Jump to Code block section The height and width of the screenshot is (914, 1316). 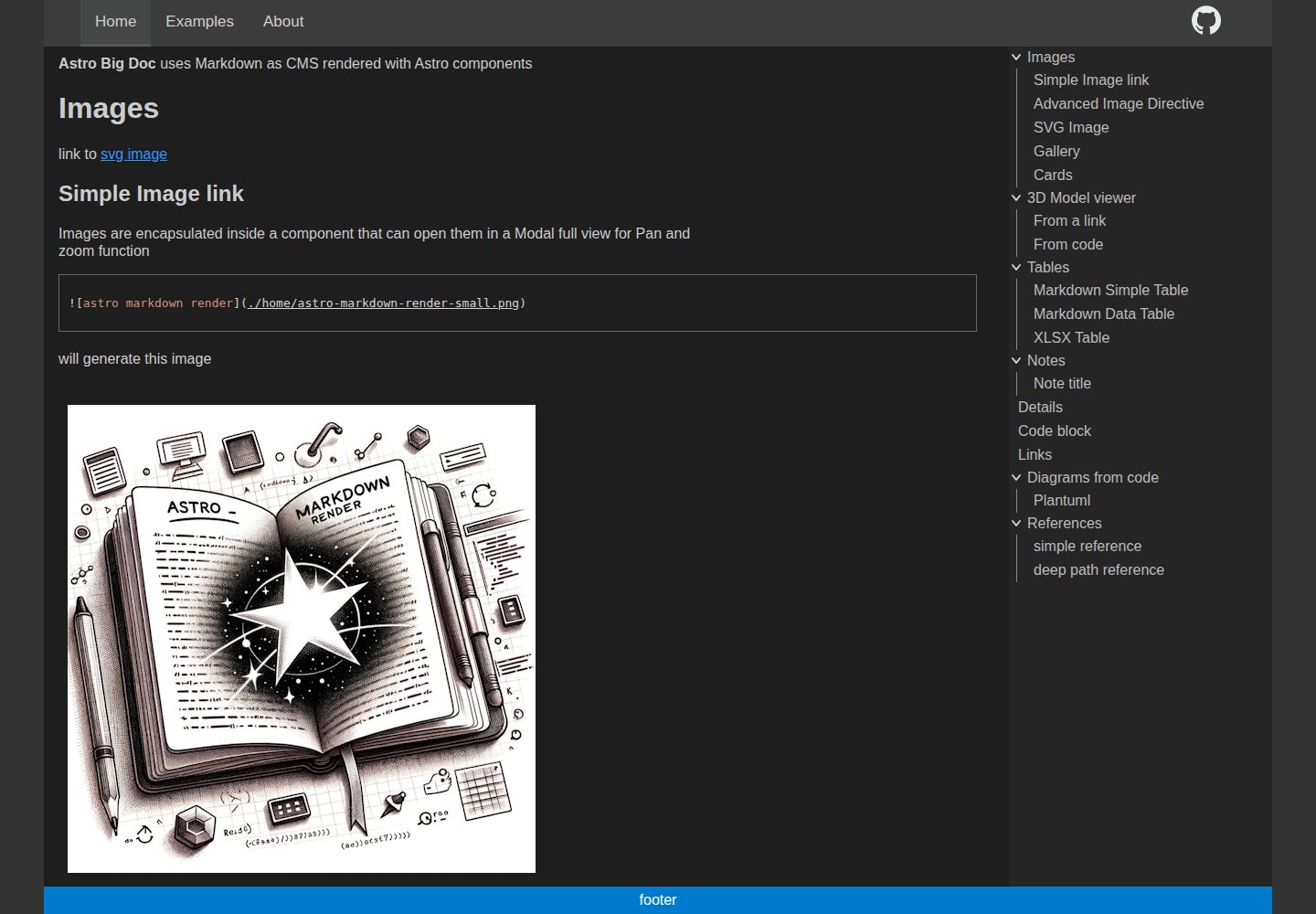(1055, 431)
